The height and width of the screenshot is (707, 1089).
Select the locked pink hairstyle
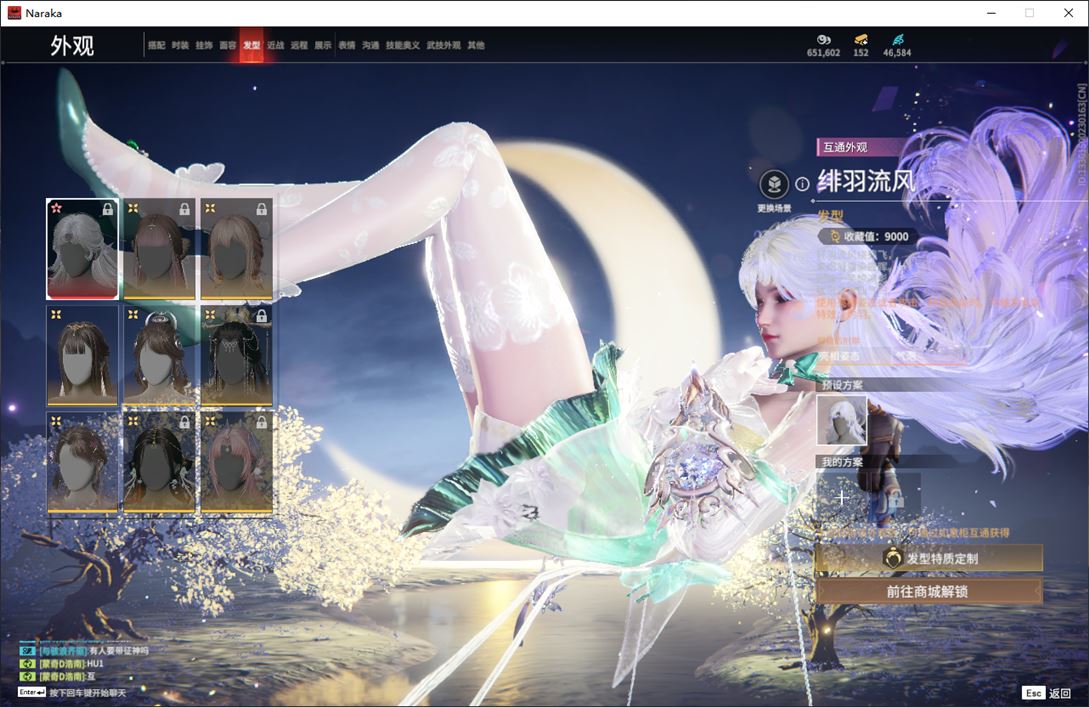pos(236,463)
